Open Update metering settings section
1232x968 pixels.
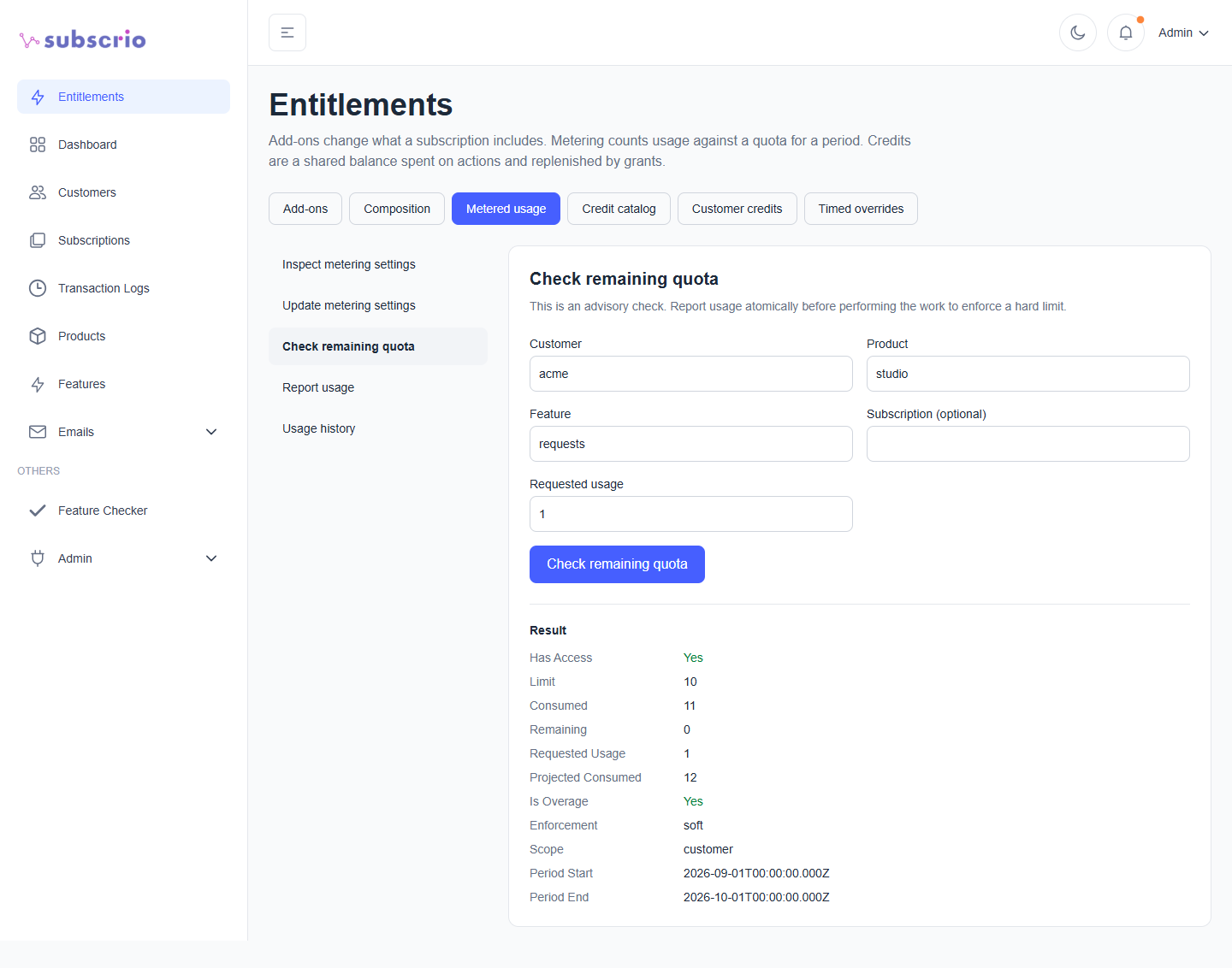click(378, 305)
